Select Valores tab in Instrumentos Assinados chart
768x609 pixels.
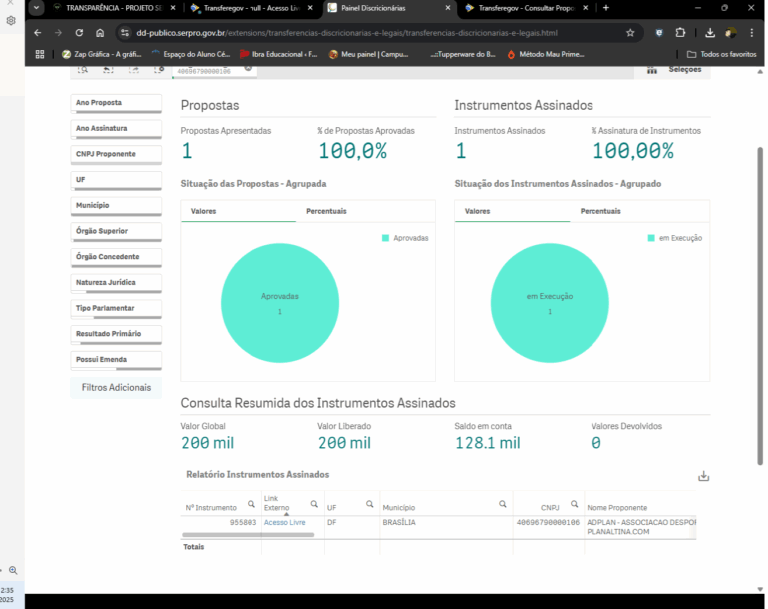[x=478, y=211]
